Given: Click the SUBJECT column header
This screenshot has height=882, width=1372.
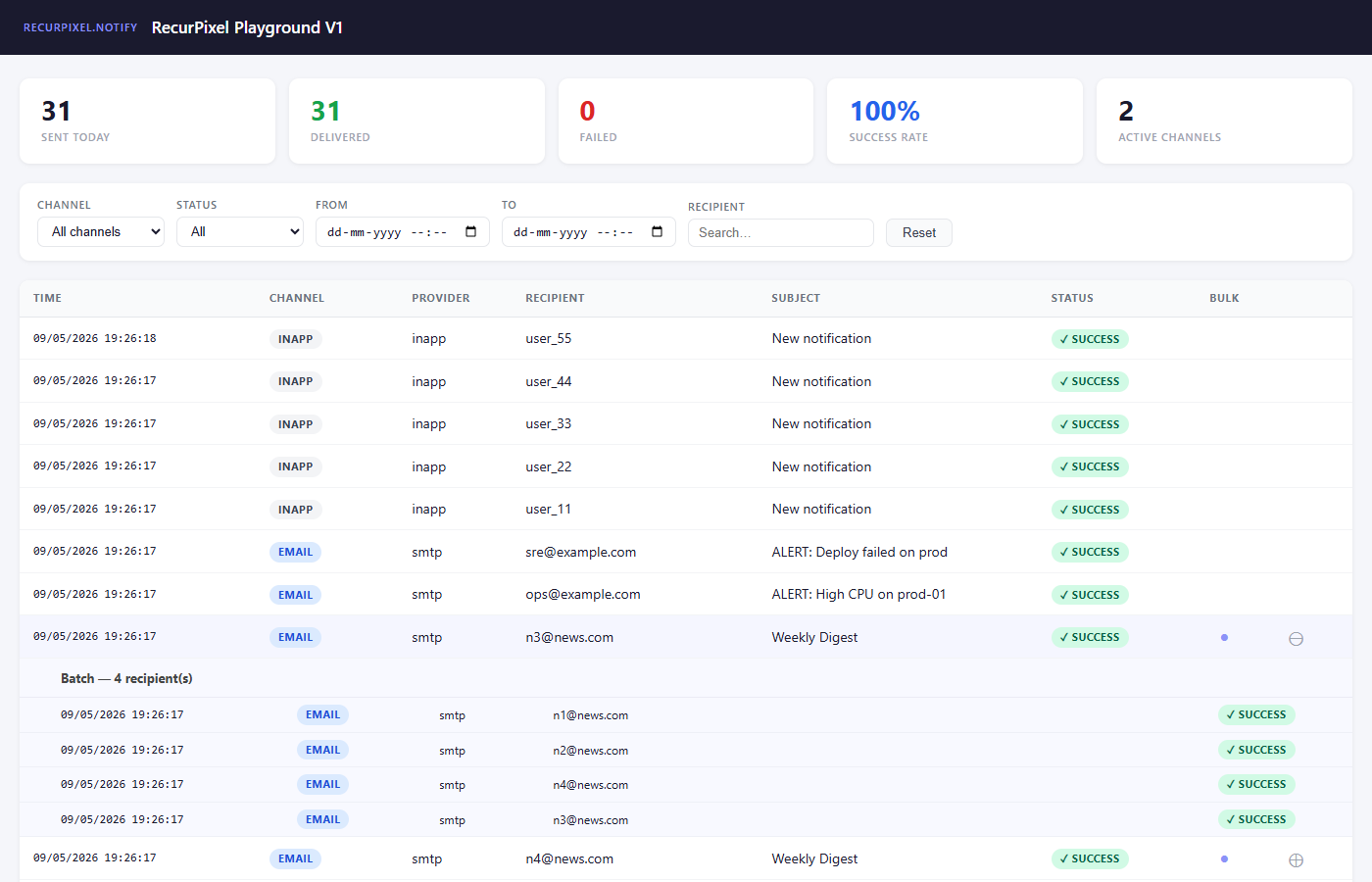Looking at the screenshot, I should pyautogui.click(x=796, y=298).
